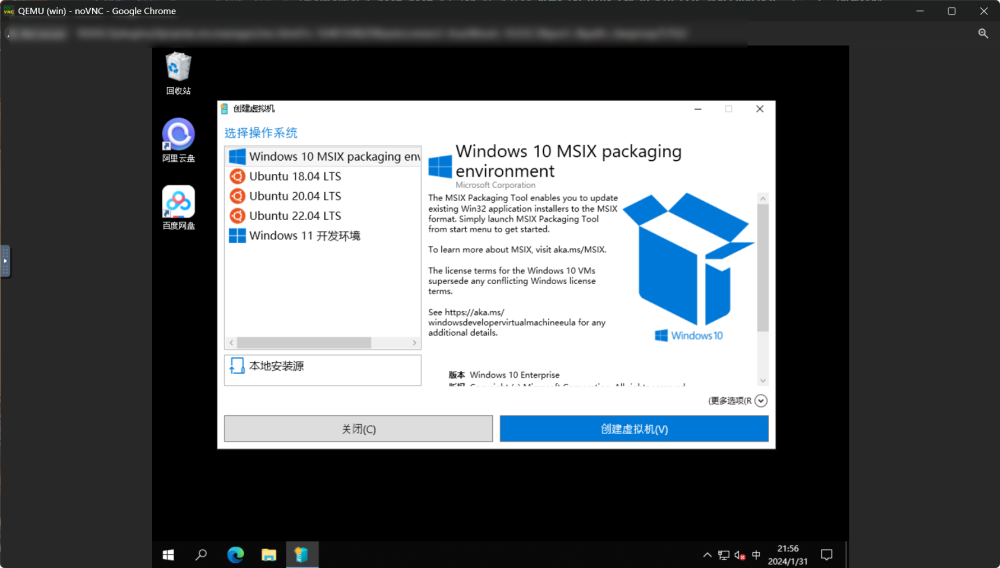
Task: Click Ubuntu logo icon beside 22.04 LTS
Action: [x=237, y=215]
